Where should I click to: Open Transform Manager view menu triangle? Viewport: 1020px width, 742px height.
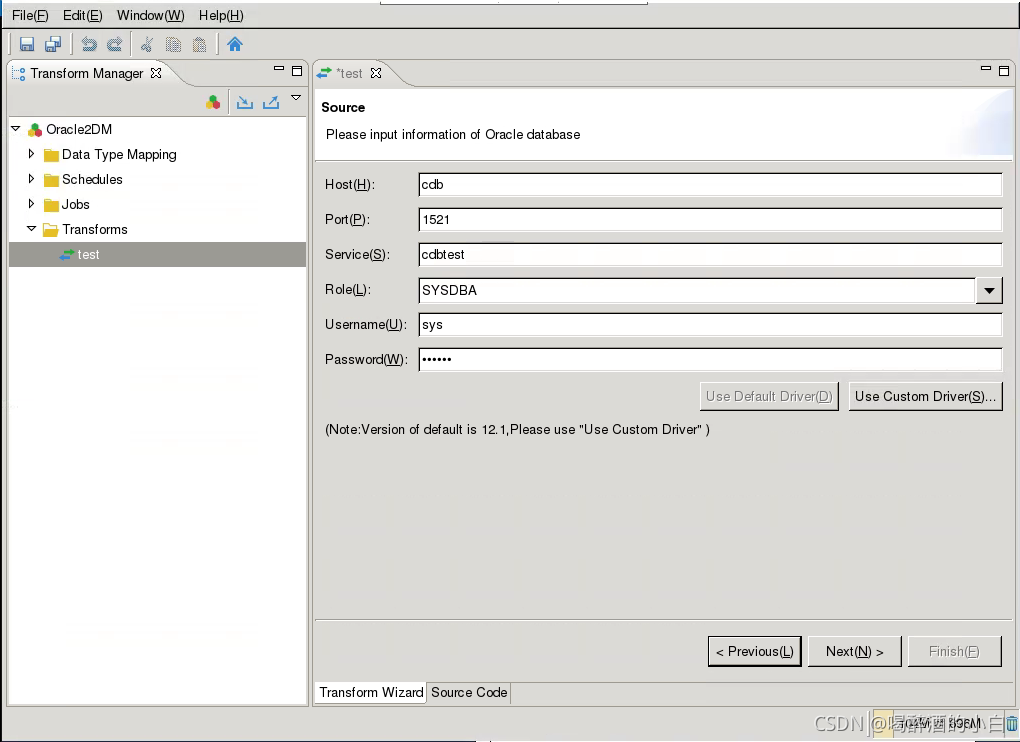(x=296, y=98)
